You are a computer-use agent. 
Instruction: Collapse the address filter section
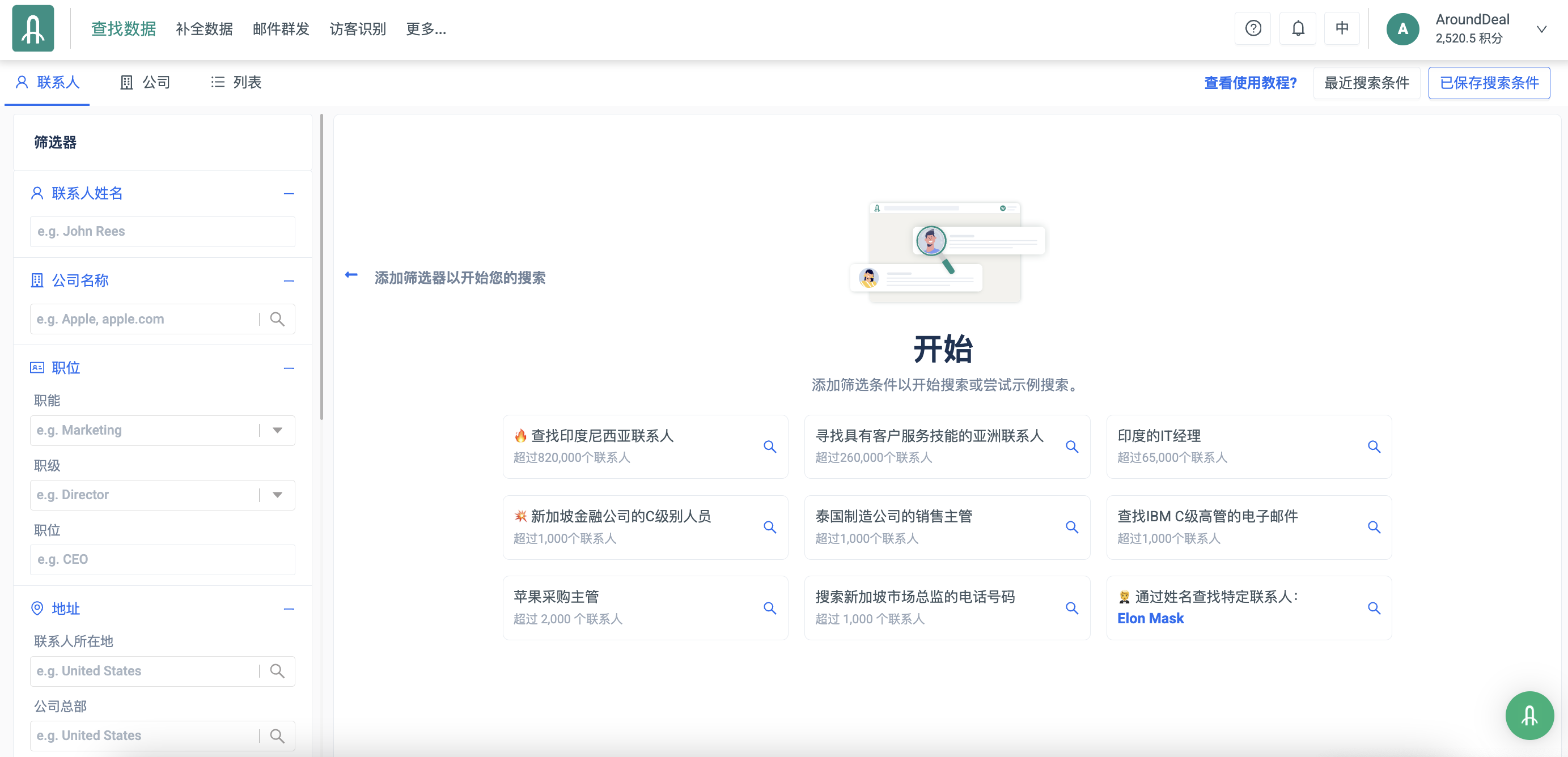289,609
